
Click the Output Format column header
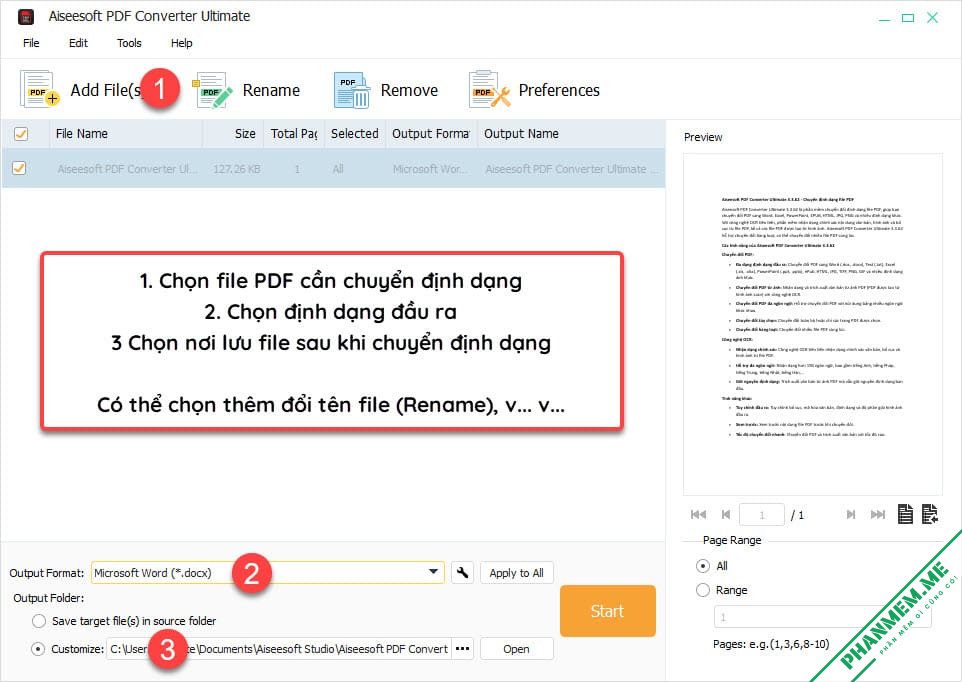click(431, 134)
